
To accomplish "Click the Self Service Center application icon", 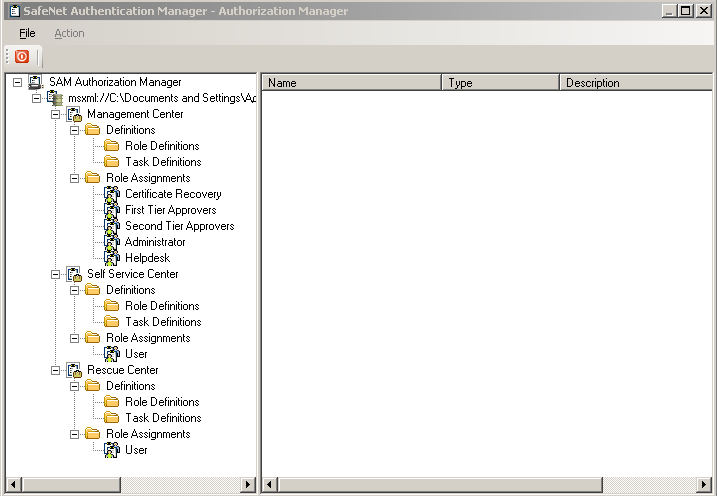I will pos(74,274).
